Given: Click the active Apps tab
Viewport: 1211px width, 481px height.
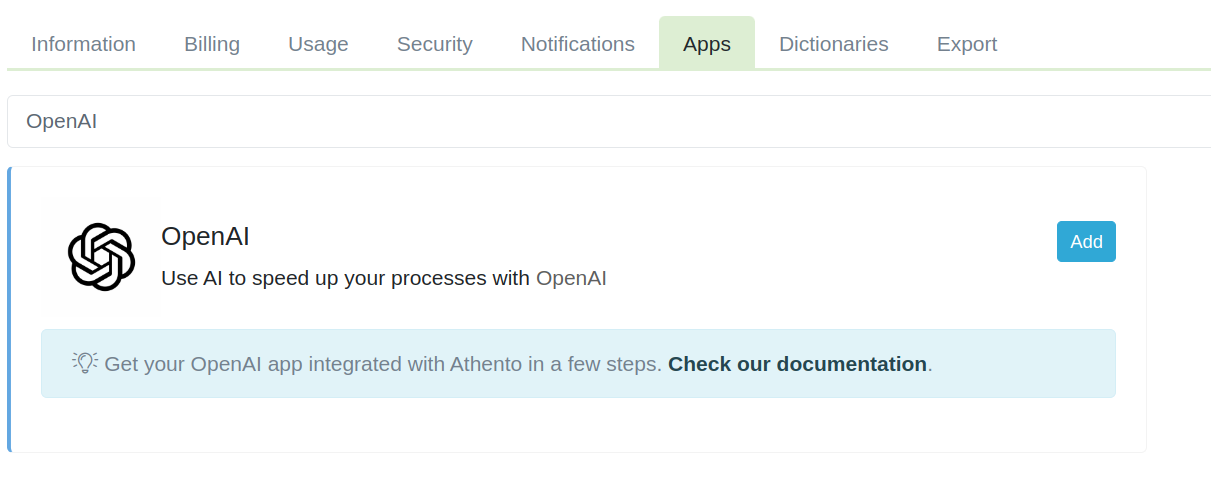Looking at the screenshot, I should [x=706, y=44].
